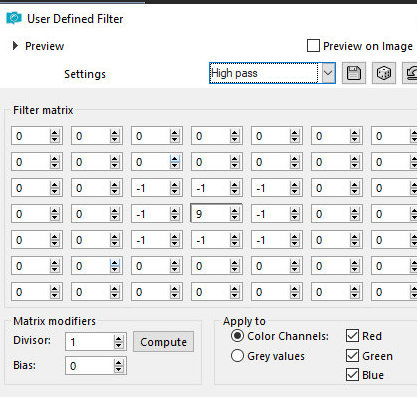Select the Grey values radio button
This screenshot has width=417, height=397.
(237, 356)
